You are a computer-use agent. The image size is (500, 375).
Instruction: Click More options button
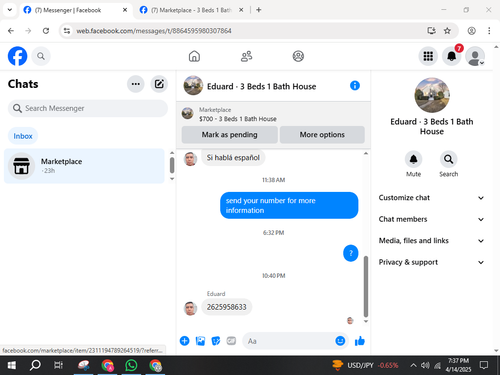[x=322, y=135]
